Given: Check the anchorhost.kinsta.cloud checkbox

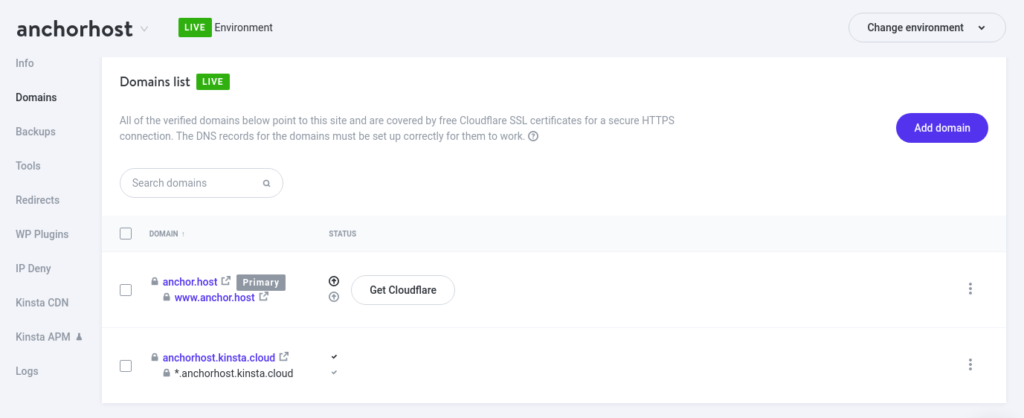Looking at the screenshot, I should click(x=126, y=366).
